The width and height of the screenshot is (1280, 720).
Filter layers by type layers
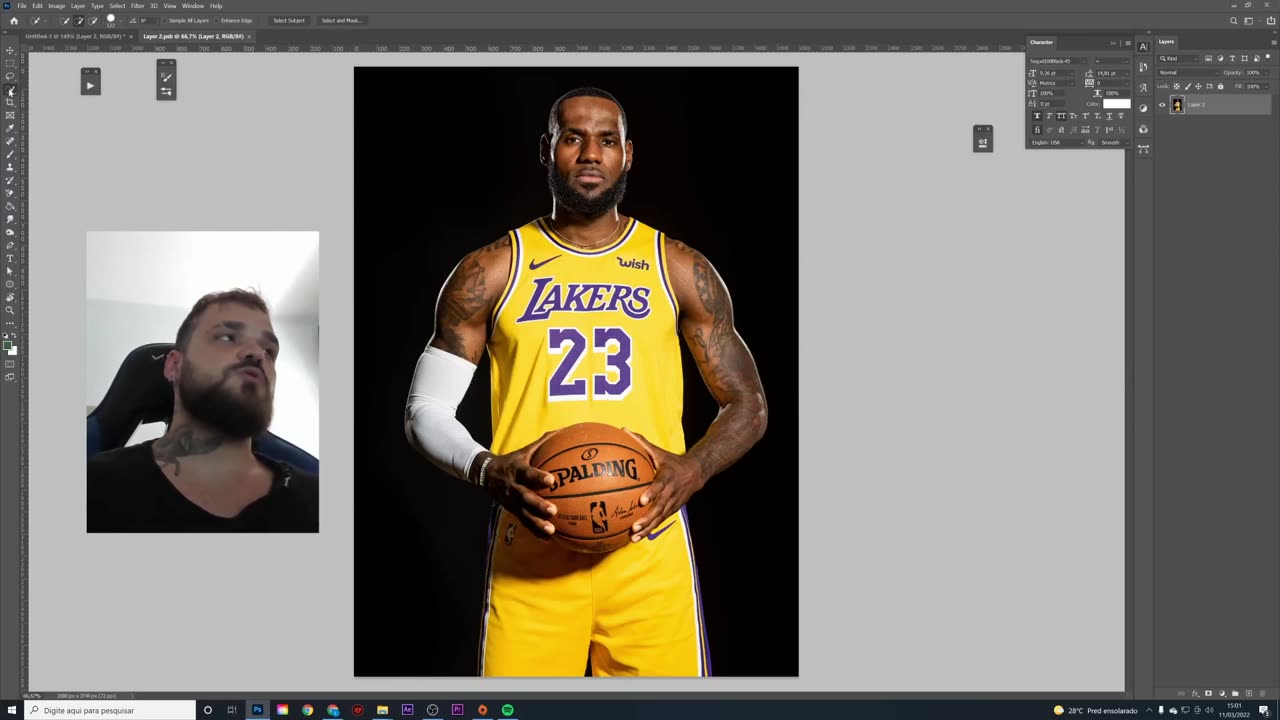click(1232, 58)
